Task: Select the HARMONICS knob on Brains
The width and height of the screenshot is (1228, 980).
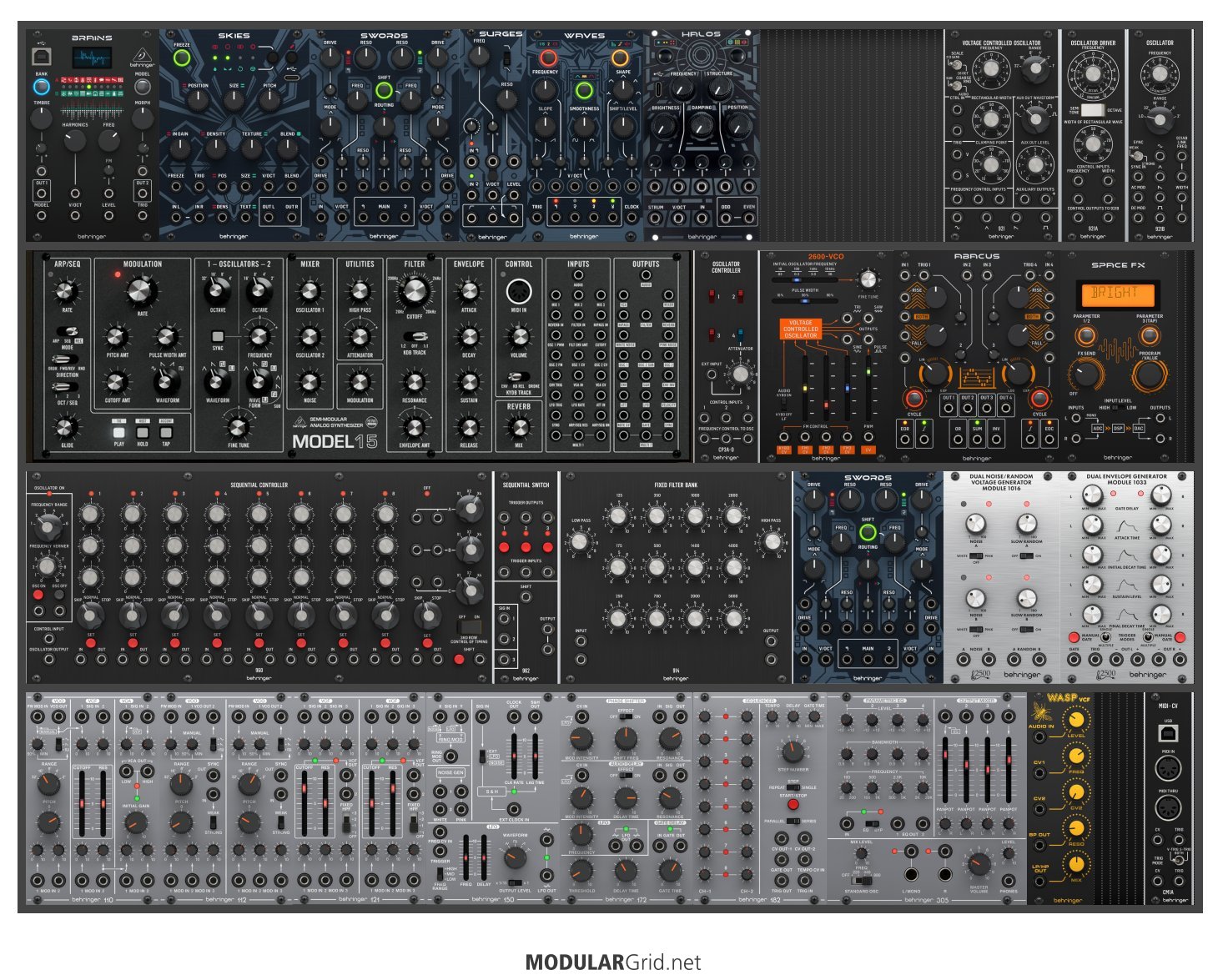Action: pyautogui.click(x=75, y=140)
